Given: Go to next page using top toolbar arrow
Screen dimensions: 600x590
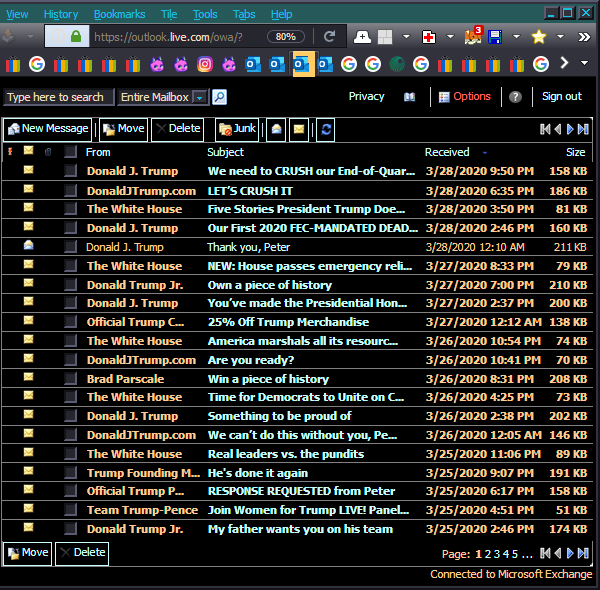Looking at the screenshot, I should click(570, 129).
